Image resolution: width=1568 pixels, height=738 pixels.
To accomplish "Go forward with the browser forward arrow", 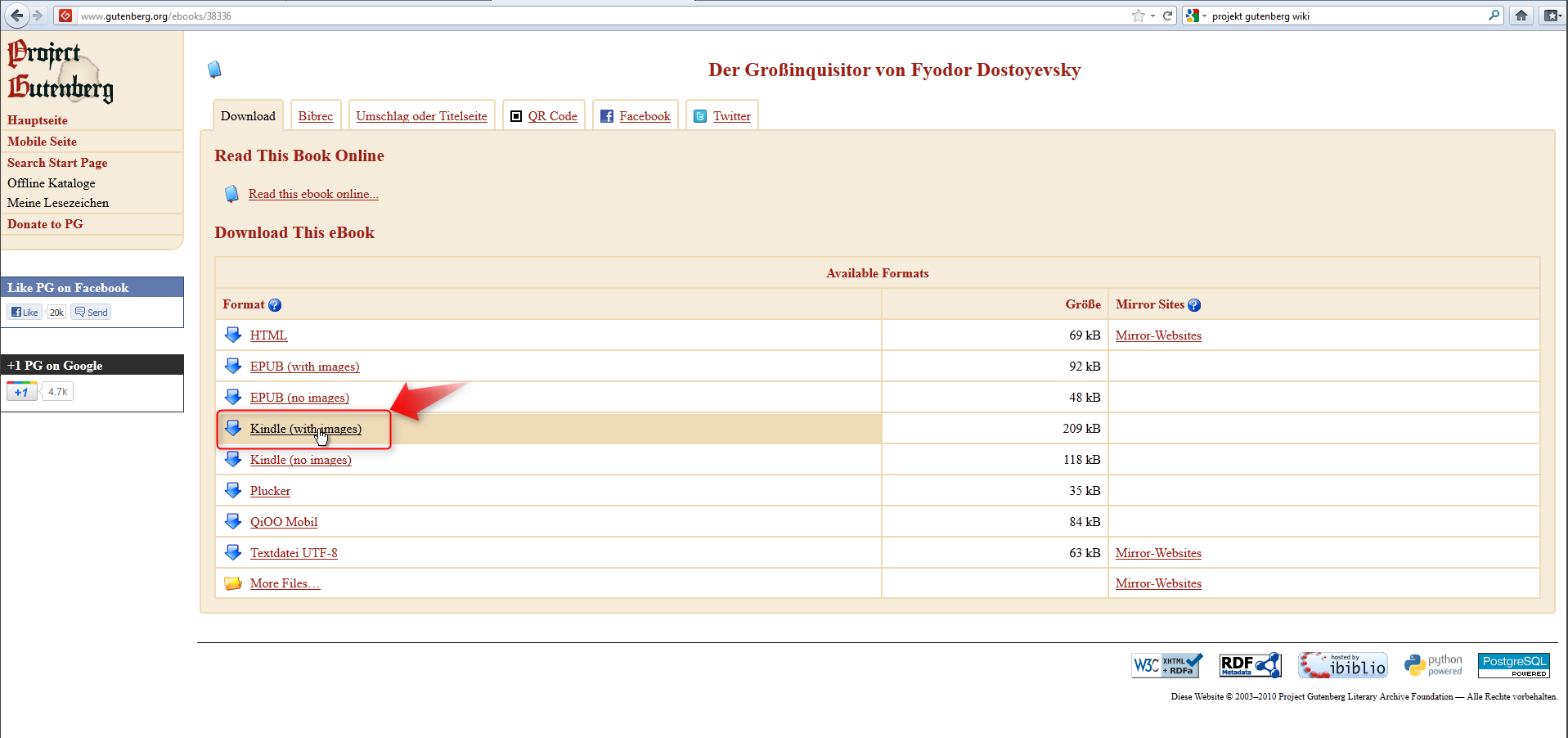I will [37, 16].
